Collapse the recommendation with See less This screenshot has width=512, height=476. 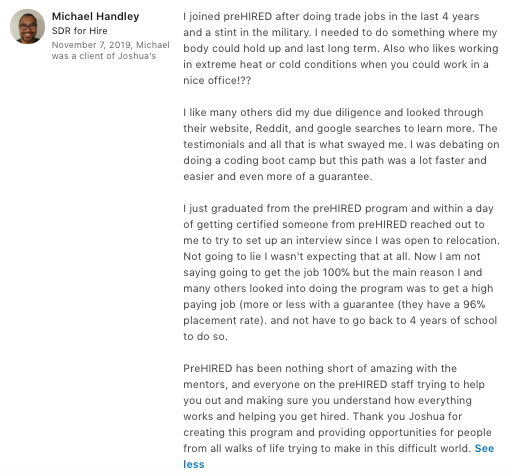(338, 456)
